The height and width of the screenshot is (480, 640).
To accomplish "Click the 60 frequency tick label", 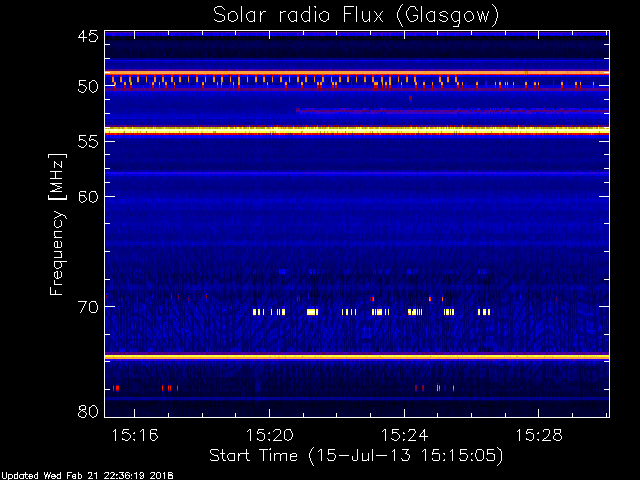I will [88, 197].
